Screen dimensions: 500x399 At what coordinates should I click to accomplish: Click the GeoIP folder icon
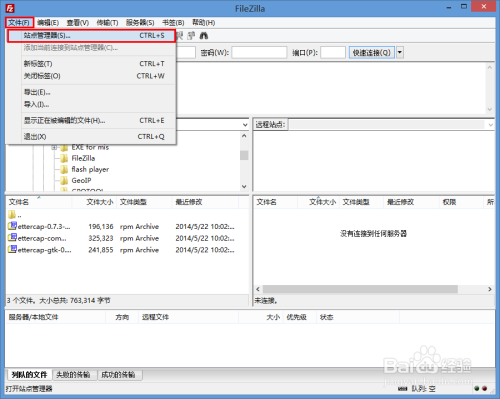click(x=64, y=181)
